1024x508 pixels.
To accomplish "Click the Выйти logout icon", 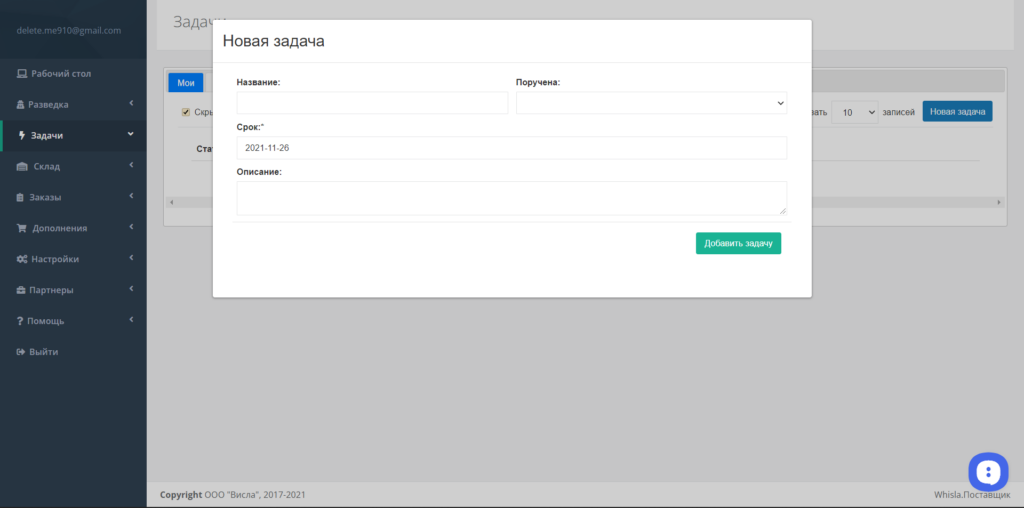I will 20,352.
